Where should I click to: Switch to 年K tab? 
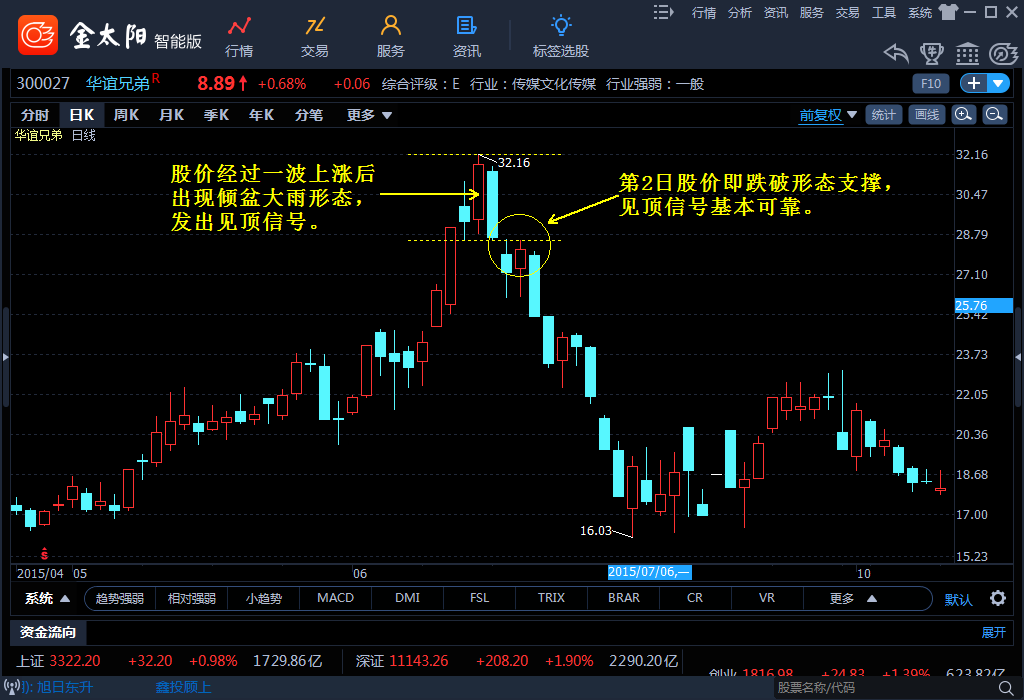tap(261, 115)
